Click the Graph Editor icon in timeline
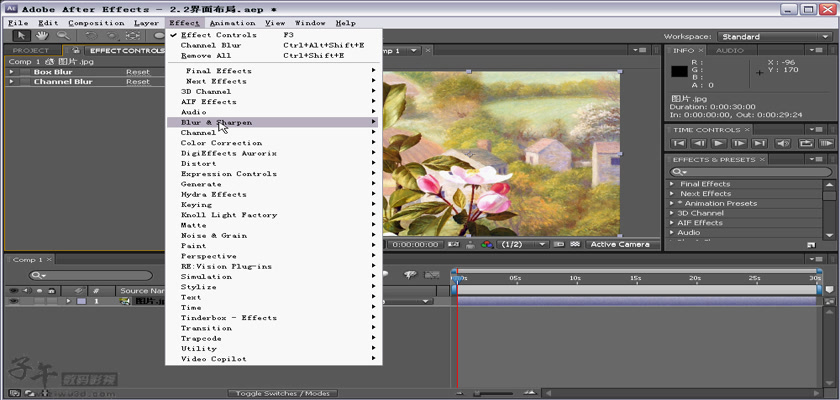Image resolution: width=840 pixels, height=400 pixels. 432,275
